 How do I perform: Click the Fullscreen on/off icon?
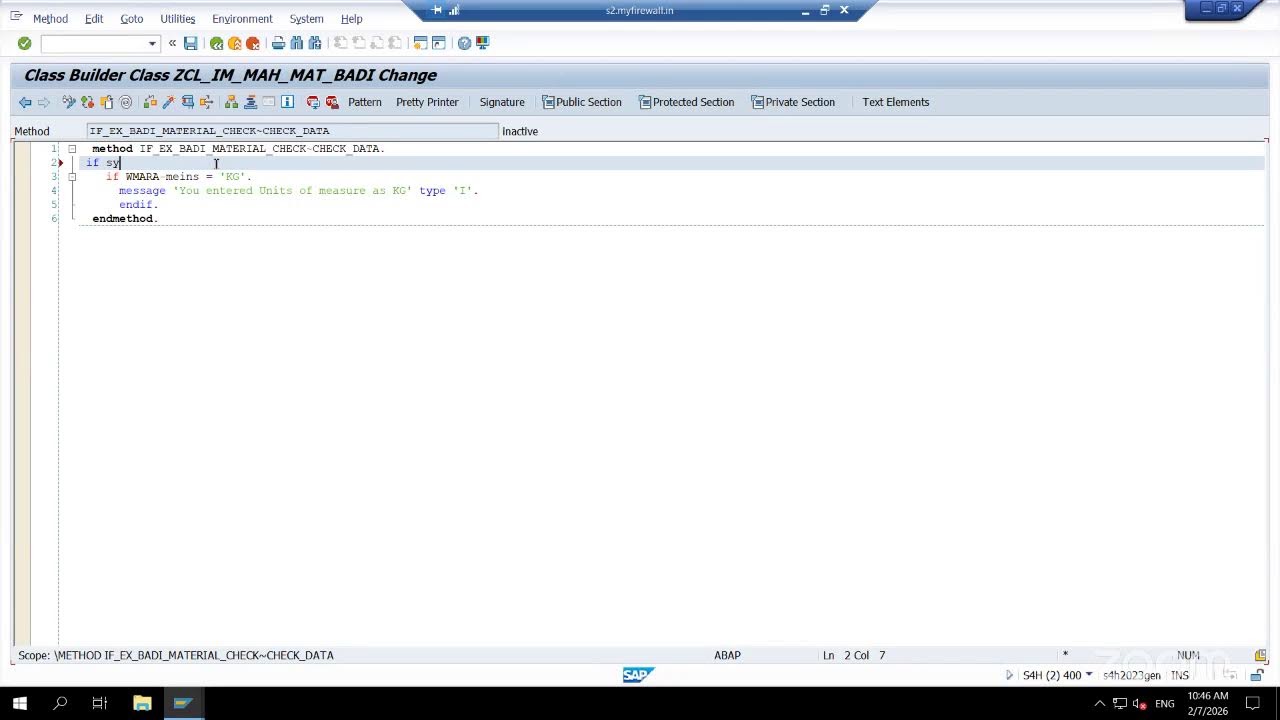(269, 102)
